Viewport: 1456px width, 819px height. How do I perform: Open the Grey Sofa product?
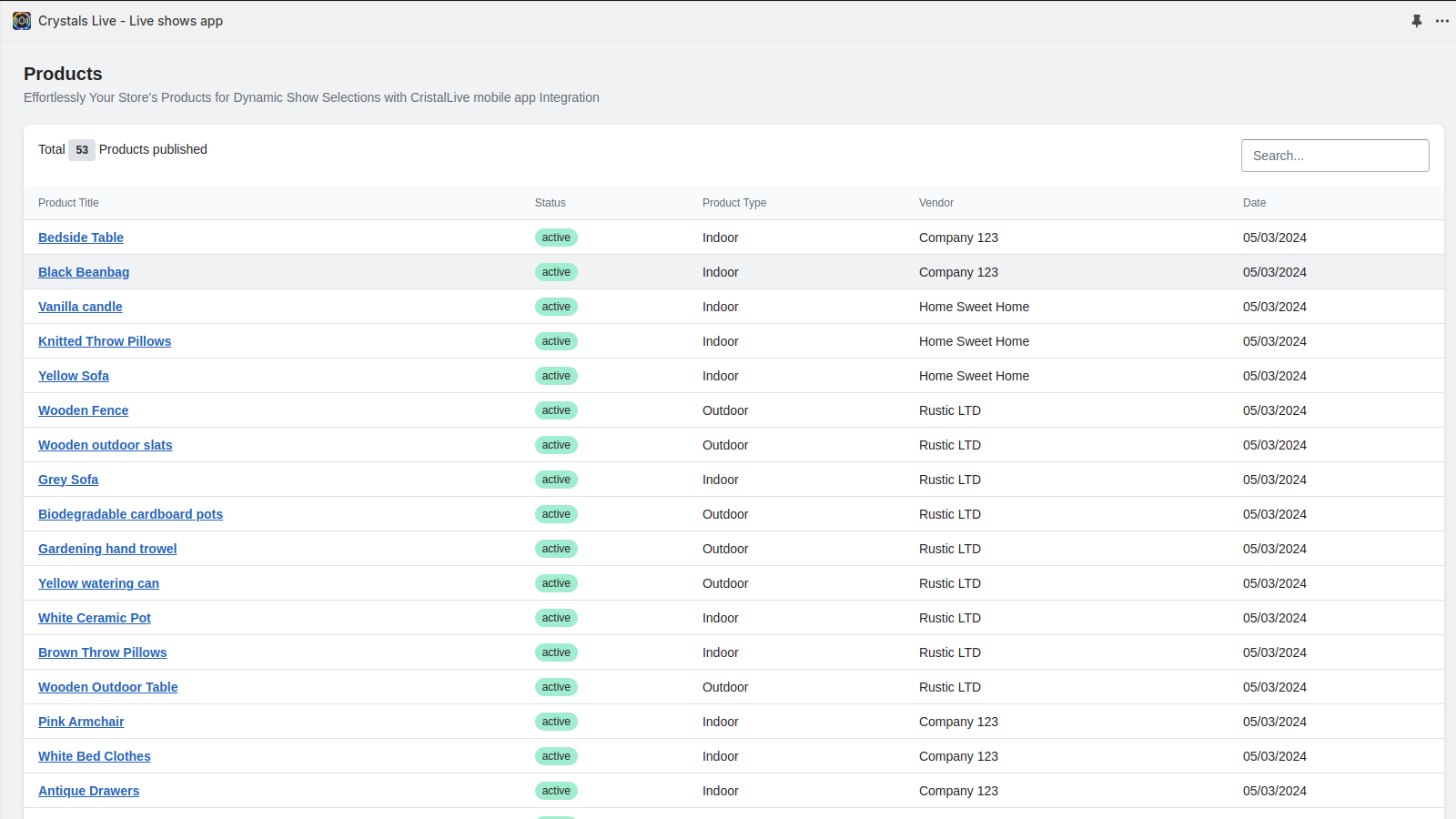pyautogui.click(x=68, y=480)
